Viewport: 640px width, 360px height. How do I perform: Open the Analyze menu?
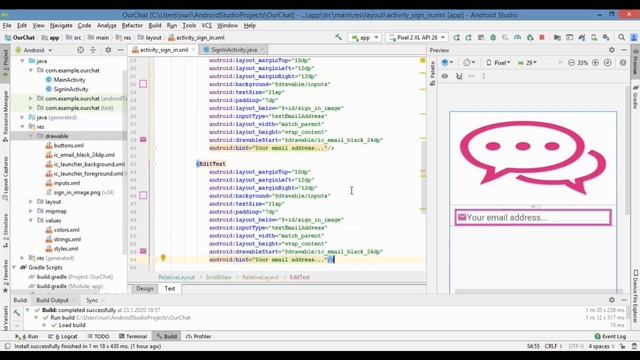[107, 25]
